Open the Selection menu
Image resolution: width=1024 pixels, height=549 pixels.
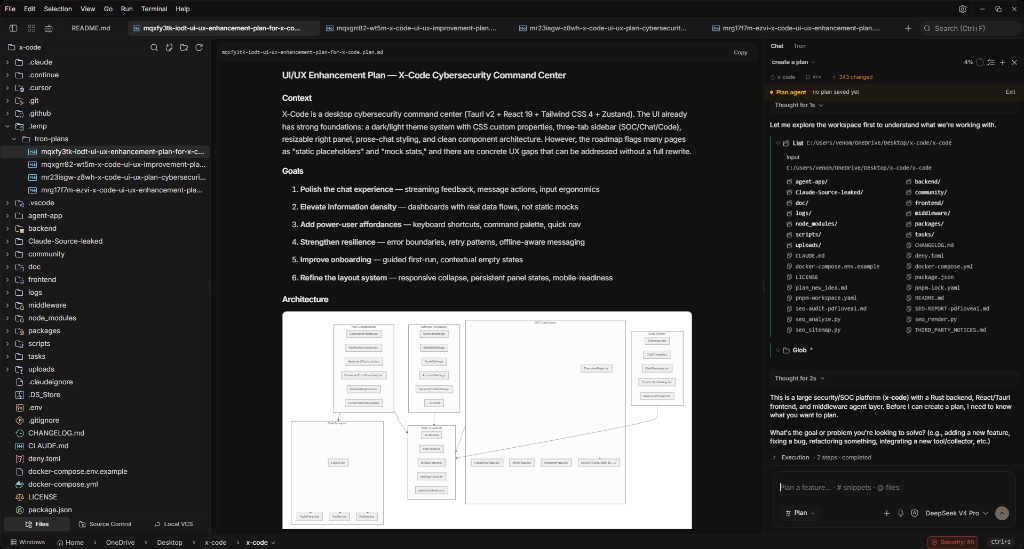pos(57,8)
